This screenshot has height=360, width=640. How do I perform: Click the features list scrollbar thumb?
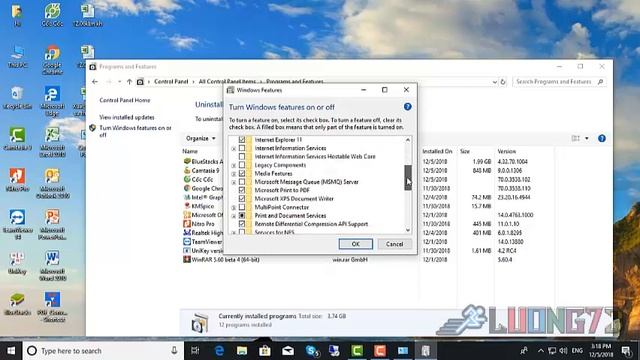408,178
